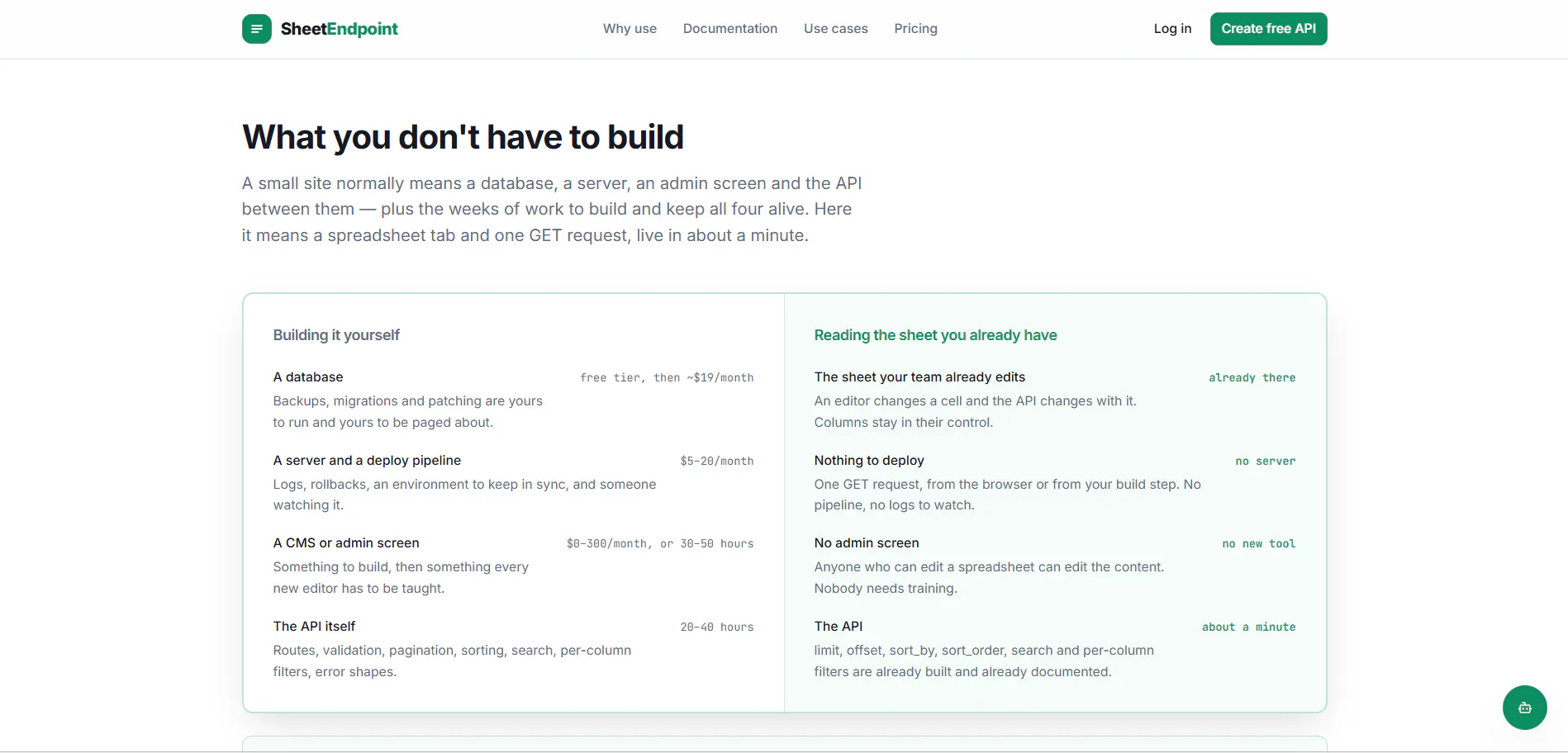Click the '$5-20/month' cost label
The image size is (1568, 753).
coord(717,462)
